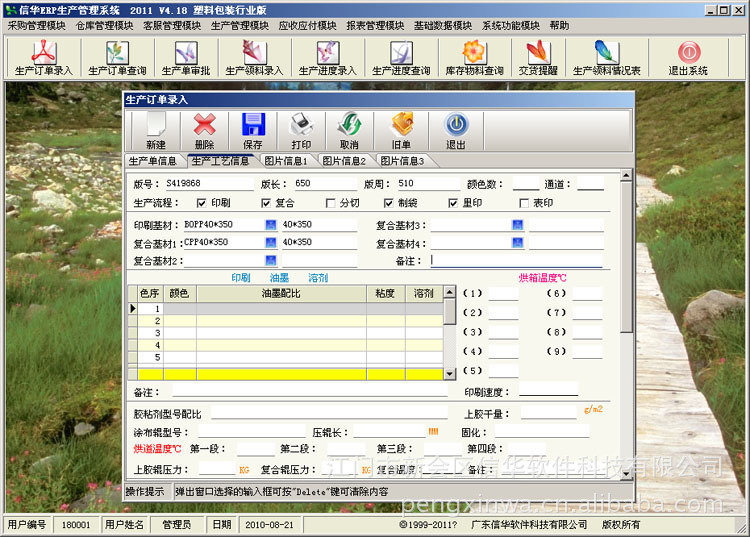
Task: Click 打印 printer icon
Action: coord(301,131)
